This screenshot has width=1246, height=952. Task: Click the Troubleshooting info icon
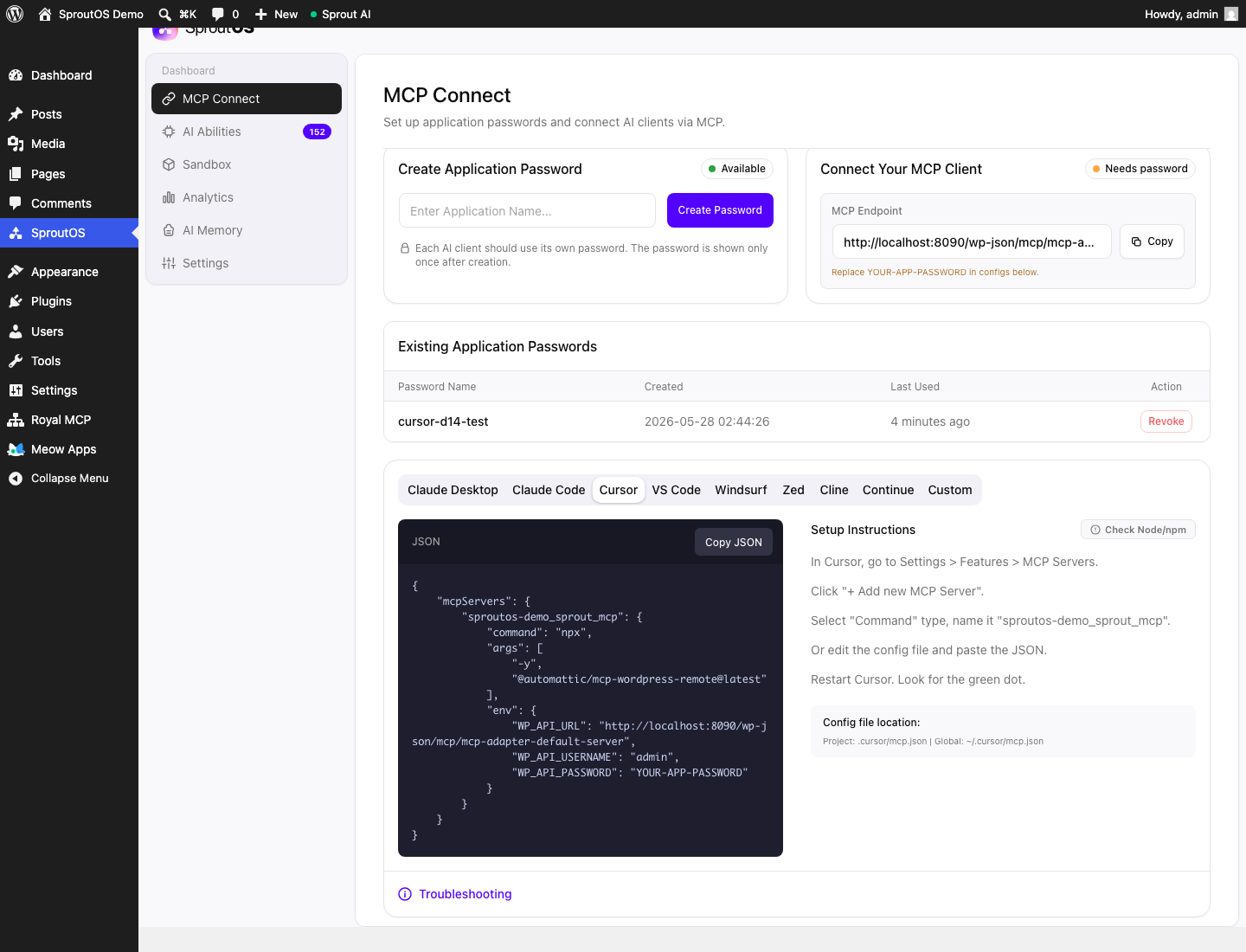[x=405, y=894]
